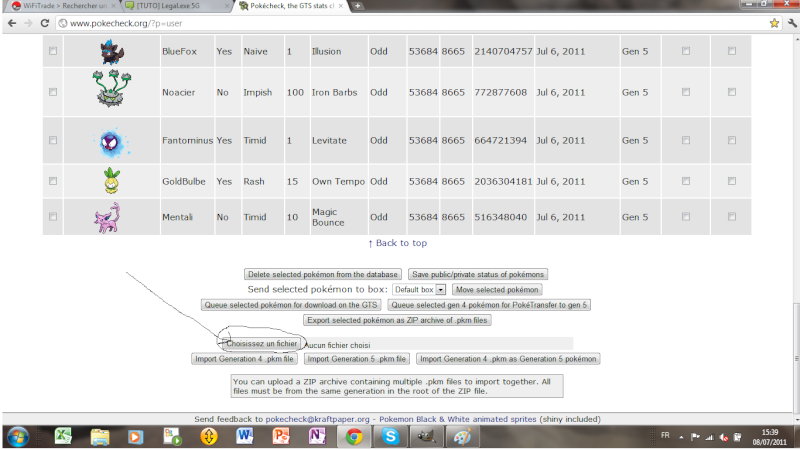Click the GoldBulbe Petilil sprite
The image size is (800, 450).
112,181
